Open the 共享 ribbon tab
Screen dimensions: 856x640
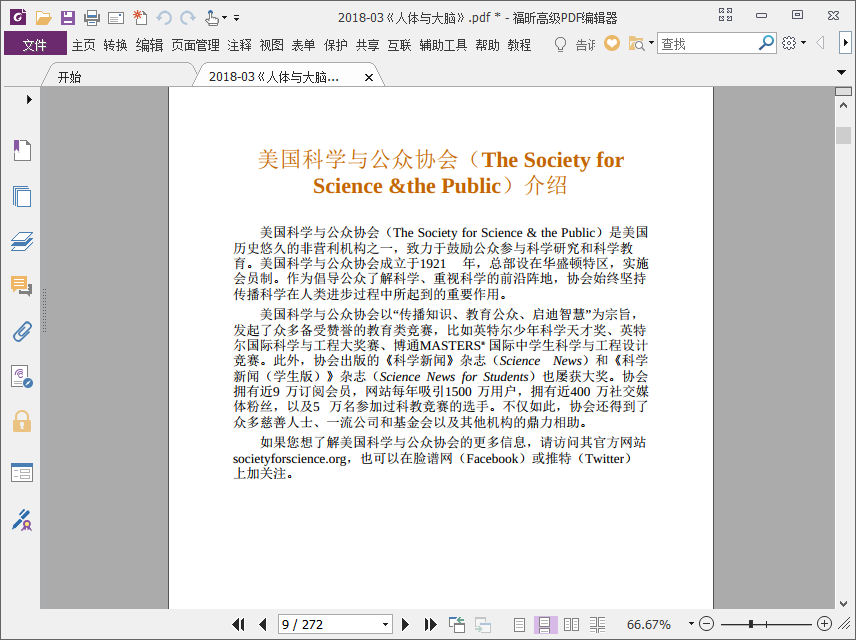[367, 45]
